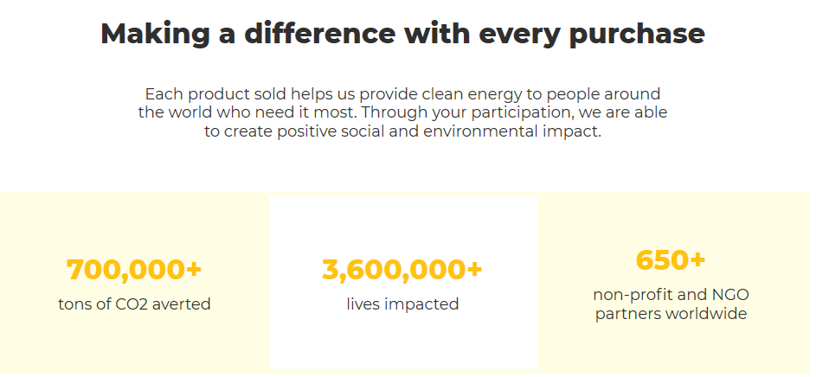Viewport: 816px width, 377px height.
Task: Click the word 'NGO' in the right stat
Action: 731,295
